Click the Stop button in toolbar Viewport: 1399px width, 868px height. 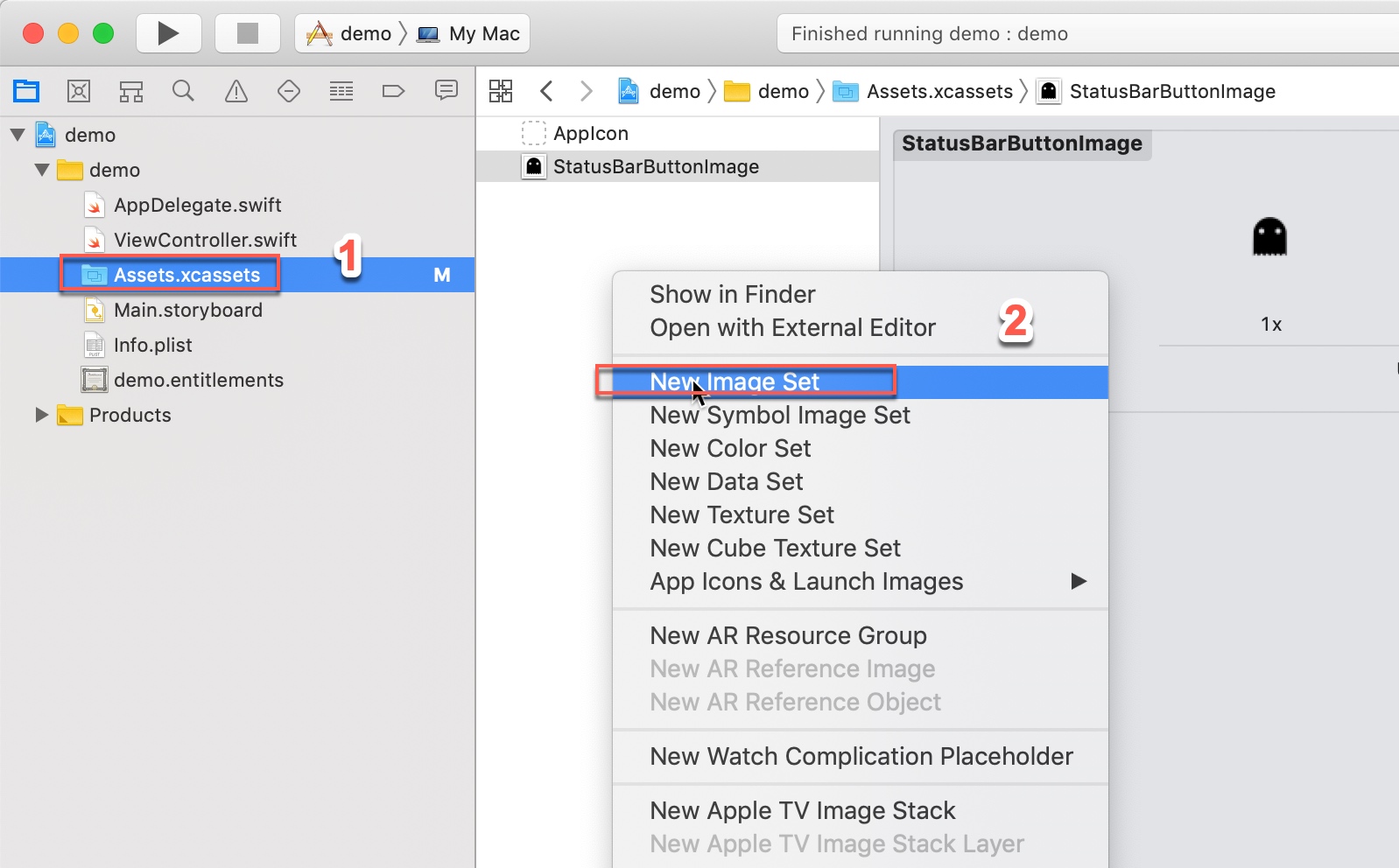click(x=248, y=33)
